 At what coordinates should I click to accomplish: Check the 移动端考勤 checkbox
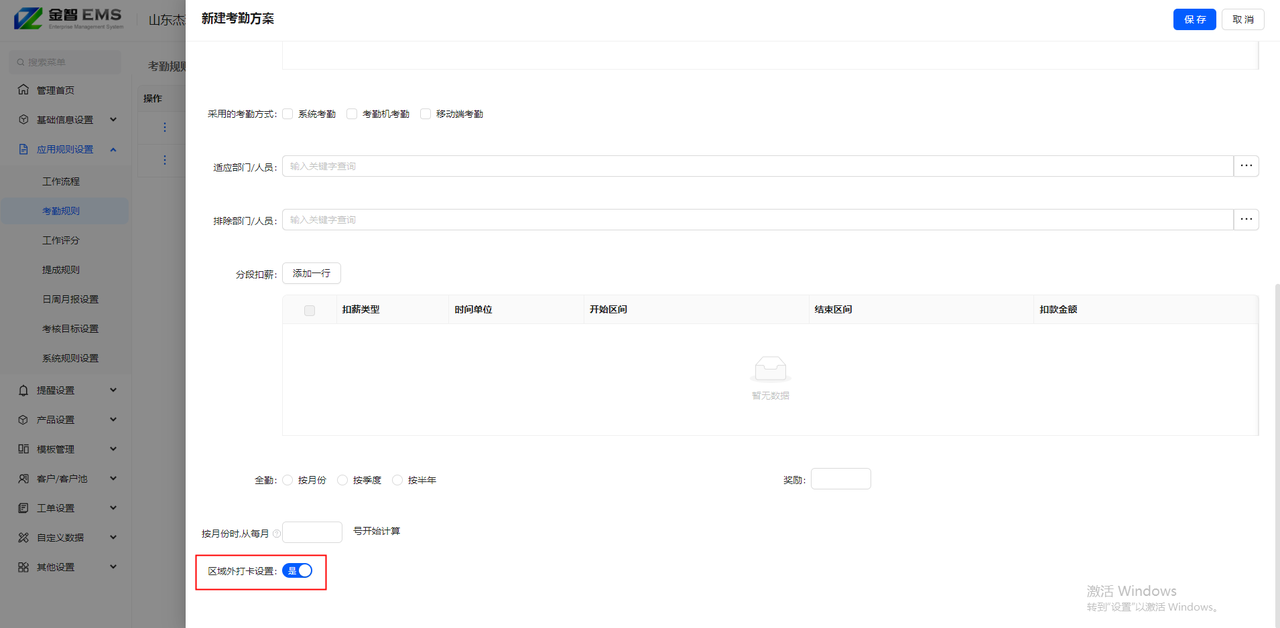426,114
